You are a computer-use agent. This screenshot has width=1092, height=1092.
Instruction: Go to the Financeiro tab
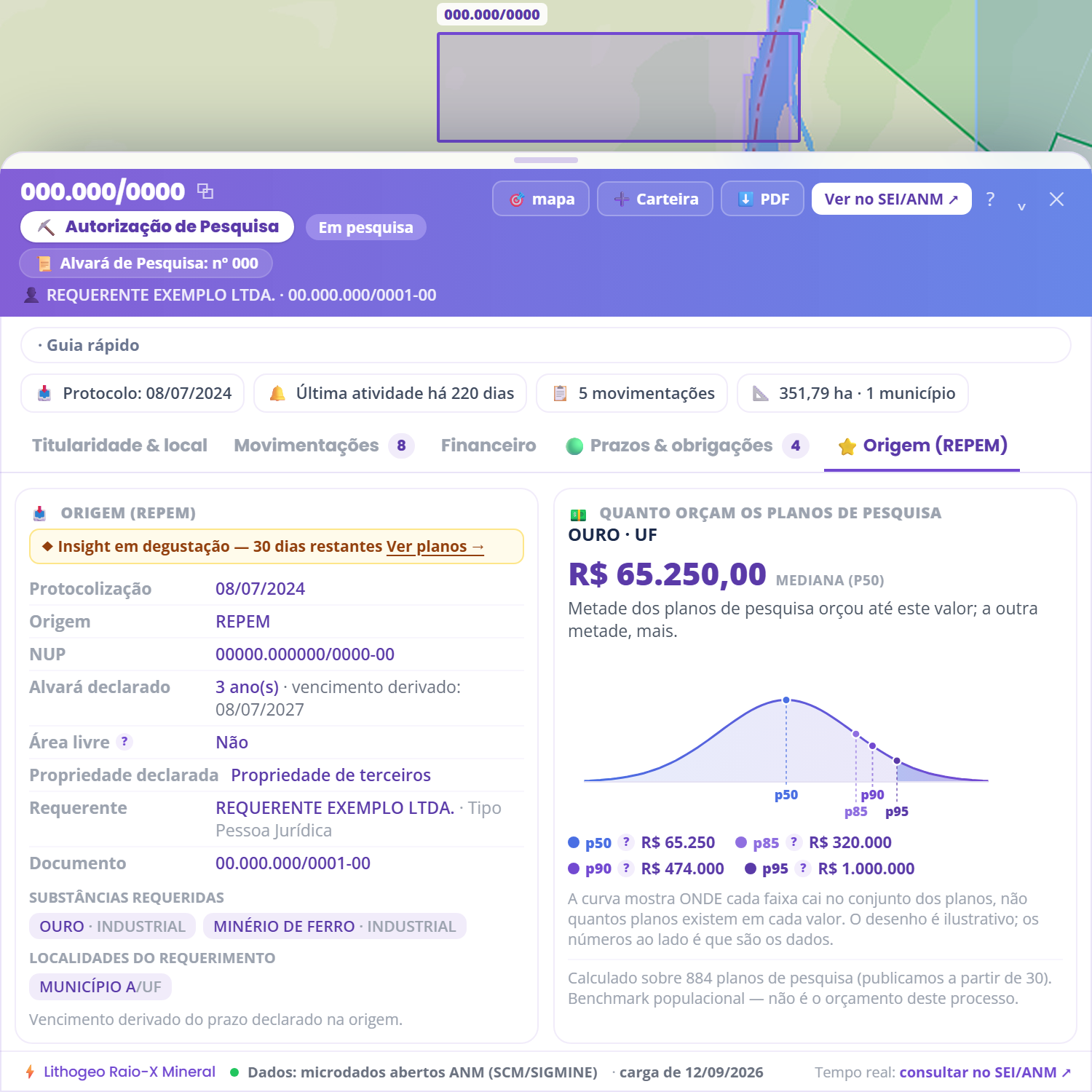coord(488,445)
